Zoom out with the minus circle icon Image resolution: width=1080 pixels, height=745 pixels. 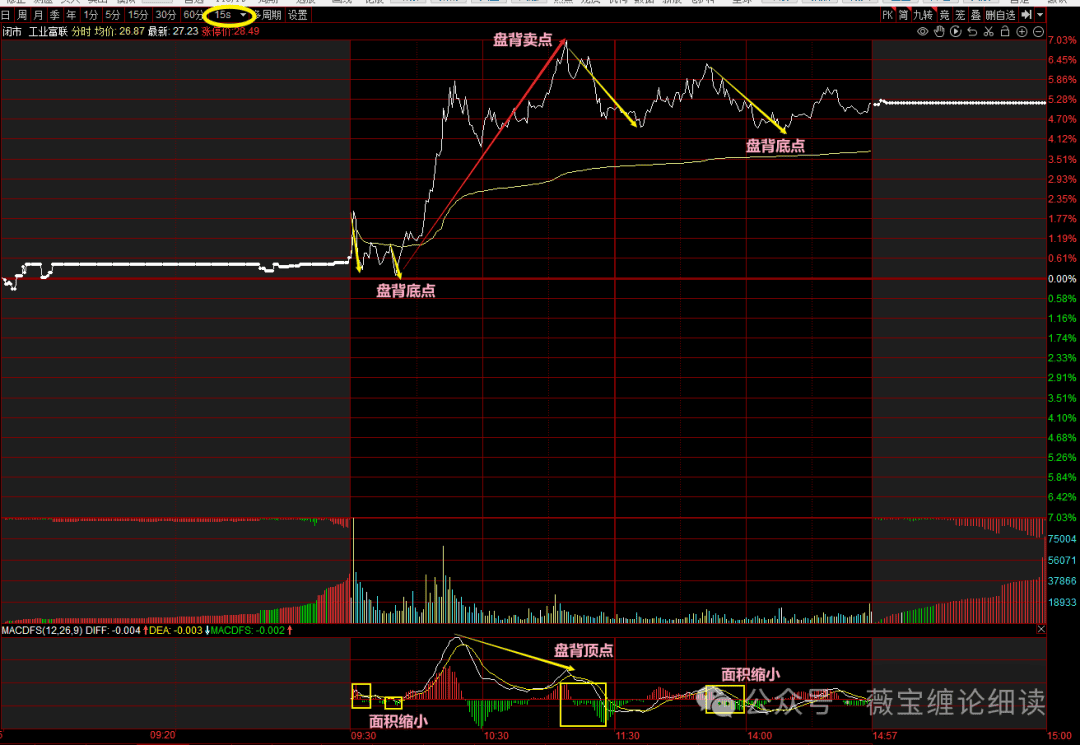(x=1038, y=32)
